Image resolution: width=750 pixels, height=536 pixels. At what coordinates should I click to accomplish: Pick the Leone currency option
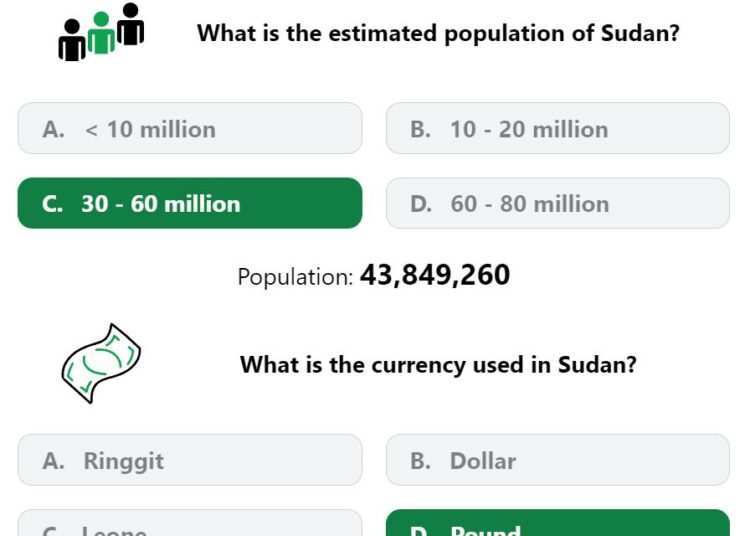point(190,523)
